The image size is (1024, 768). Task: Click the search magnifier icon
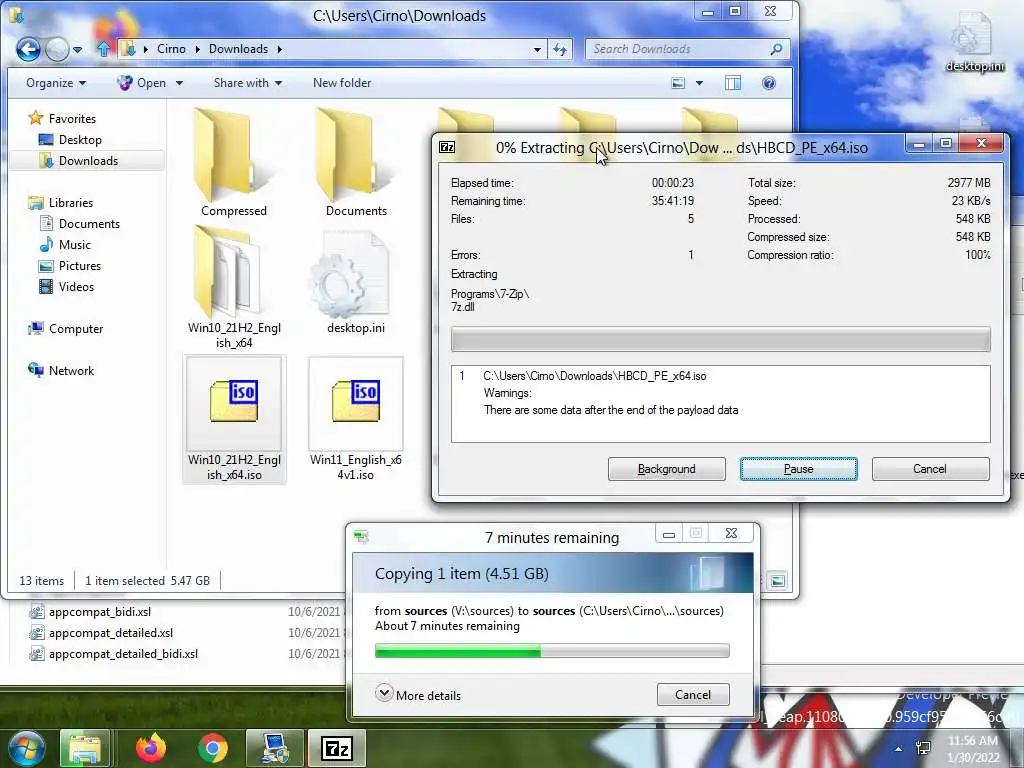point(776,49)
